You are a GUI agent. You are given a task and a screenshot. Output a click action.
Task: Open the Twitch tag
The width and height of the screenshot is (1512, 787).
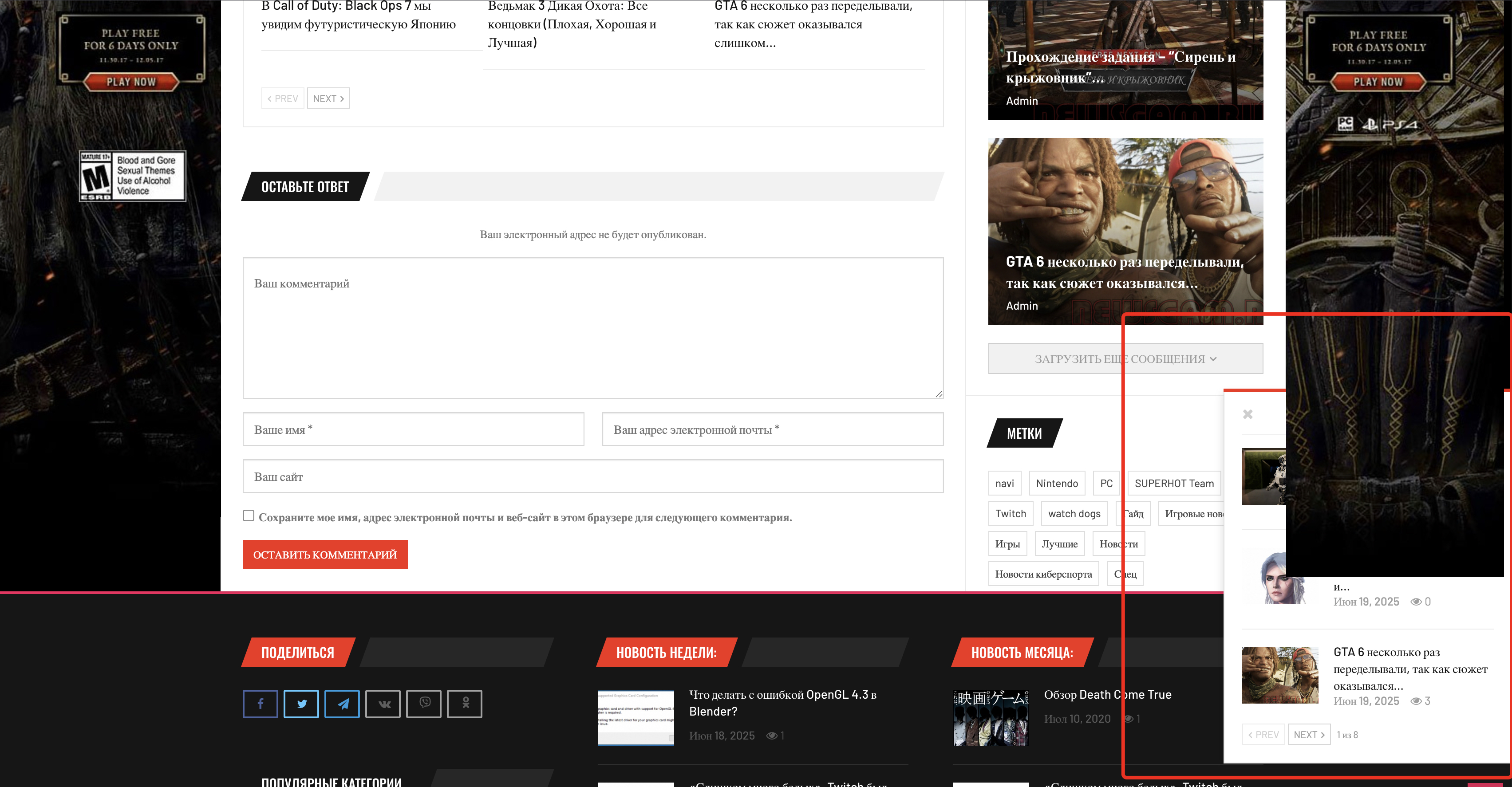(x=1010, y=514)
